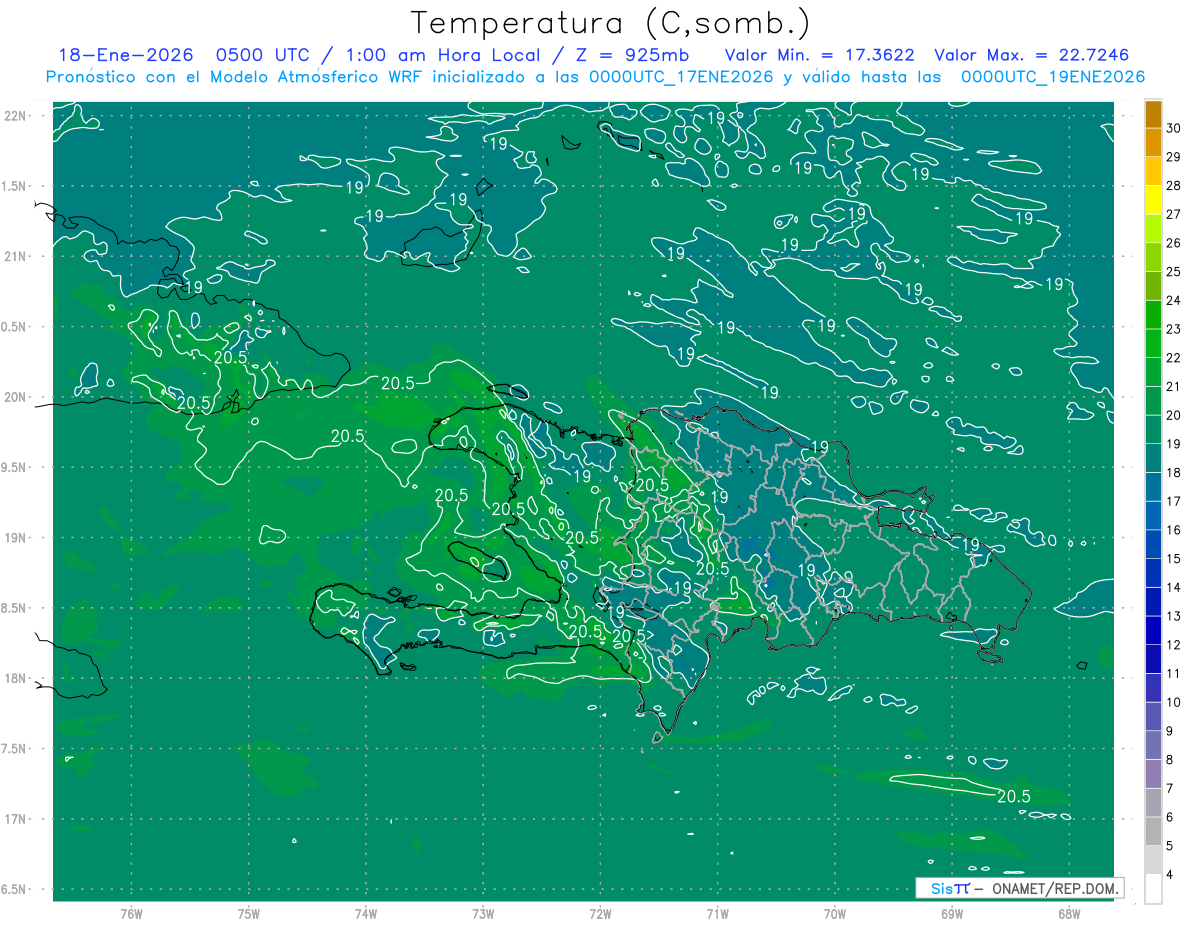Image resolution: width=1200 pixels, height=927 pixels.
Task: Click Valor Min. = 17.3622
Action: click(x=818, y=55)
